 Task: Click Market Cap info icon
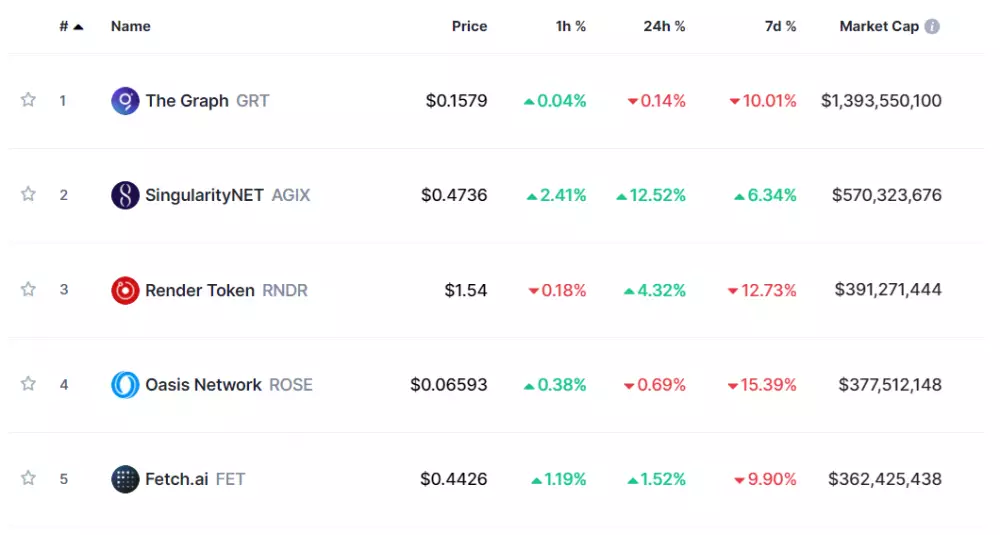932,27
